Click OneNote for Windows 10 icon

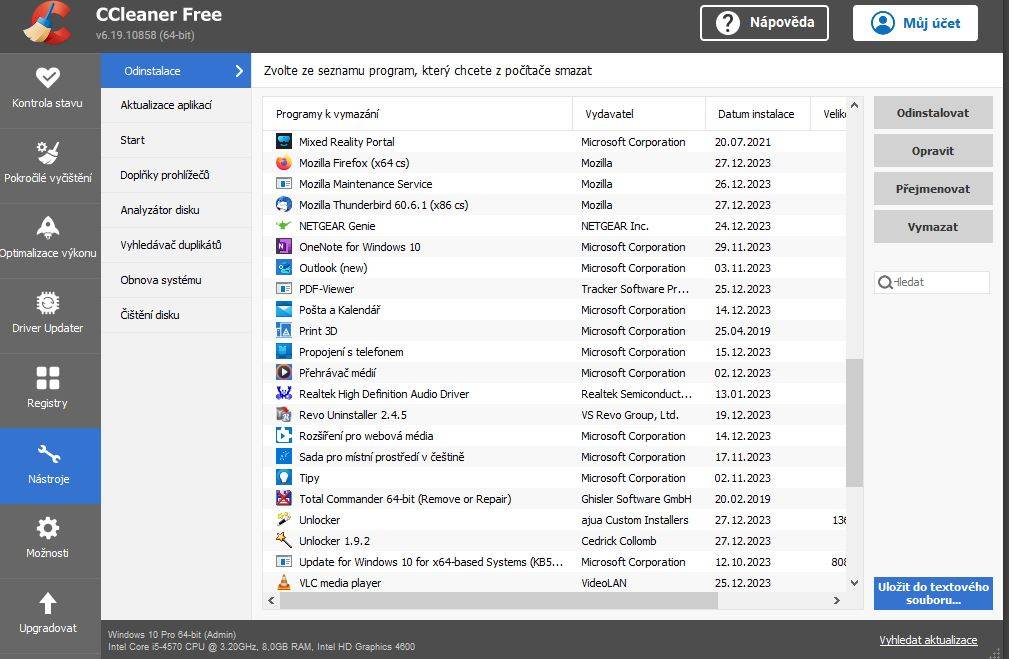click(x=284, y=247)
